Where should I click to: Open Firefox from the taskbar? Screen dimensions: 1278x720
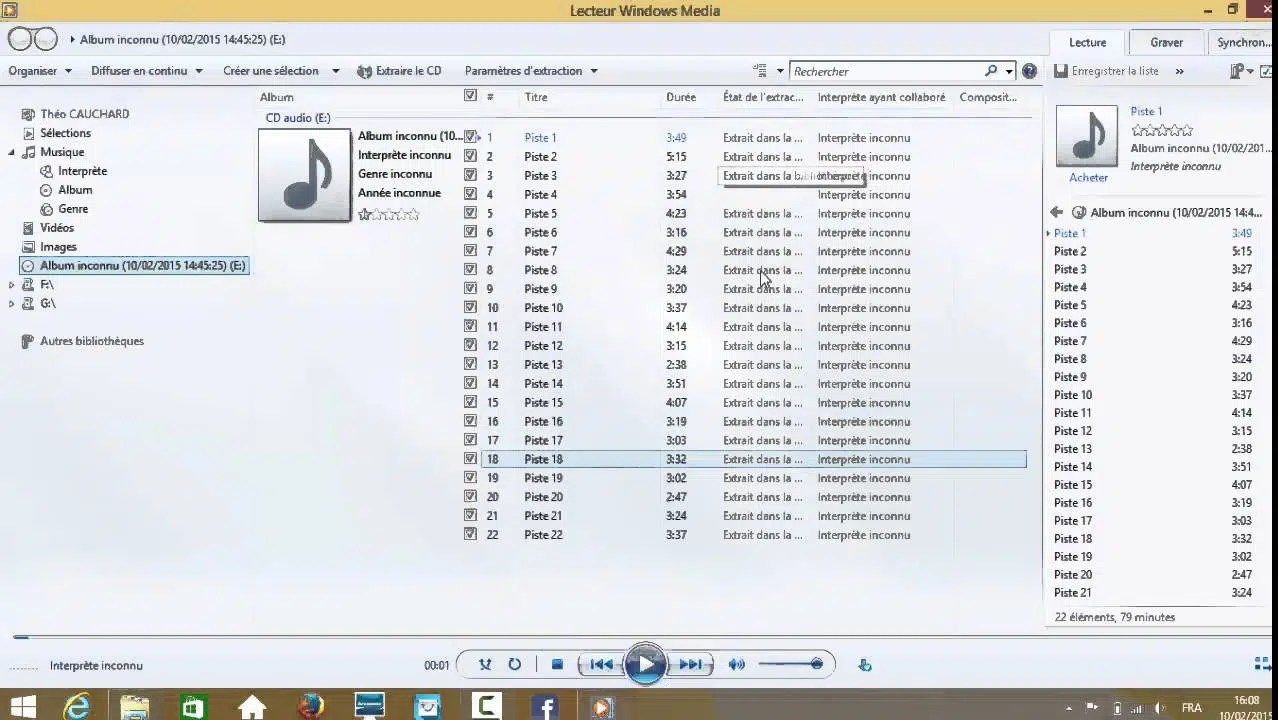point(311,706)
